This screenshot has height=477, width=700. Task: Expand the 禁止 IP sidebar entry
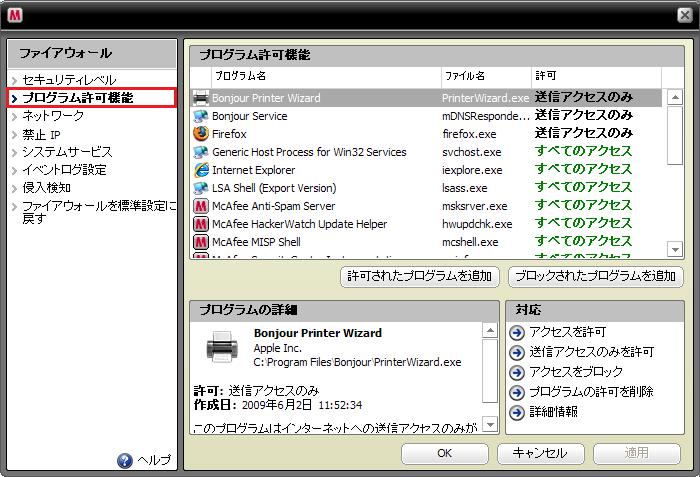pos(42,134)
